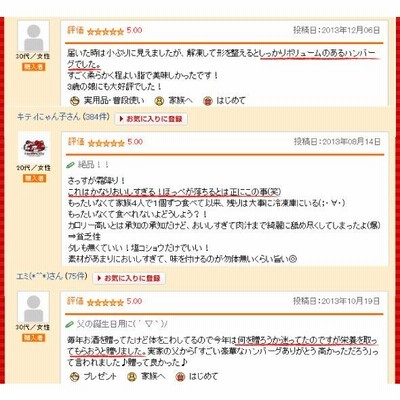Open エミ(*^^*)さん reviewer profile link

[40, 277]
